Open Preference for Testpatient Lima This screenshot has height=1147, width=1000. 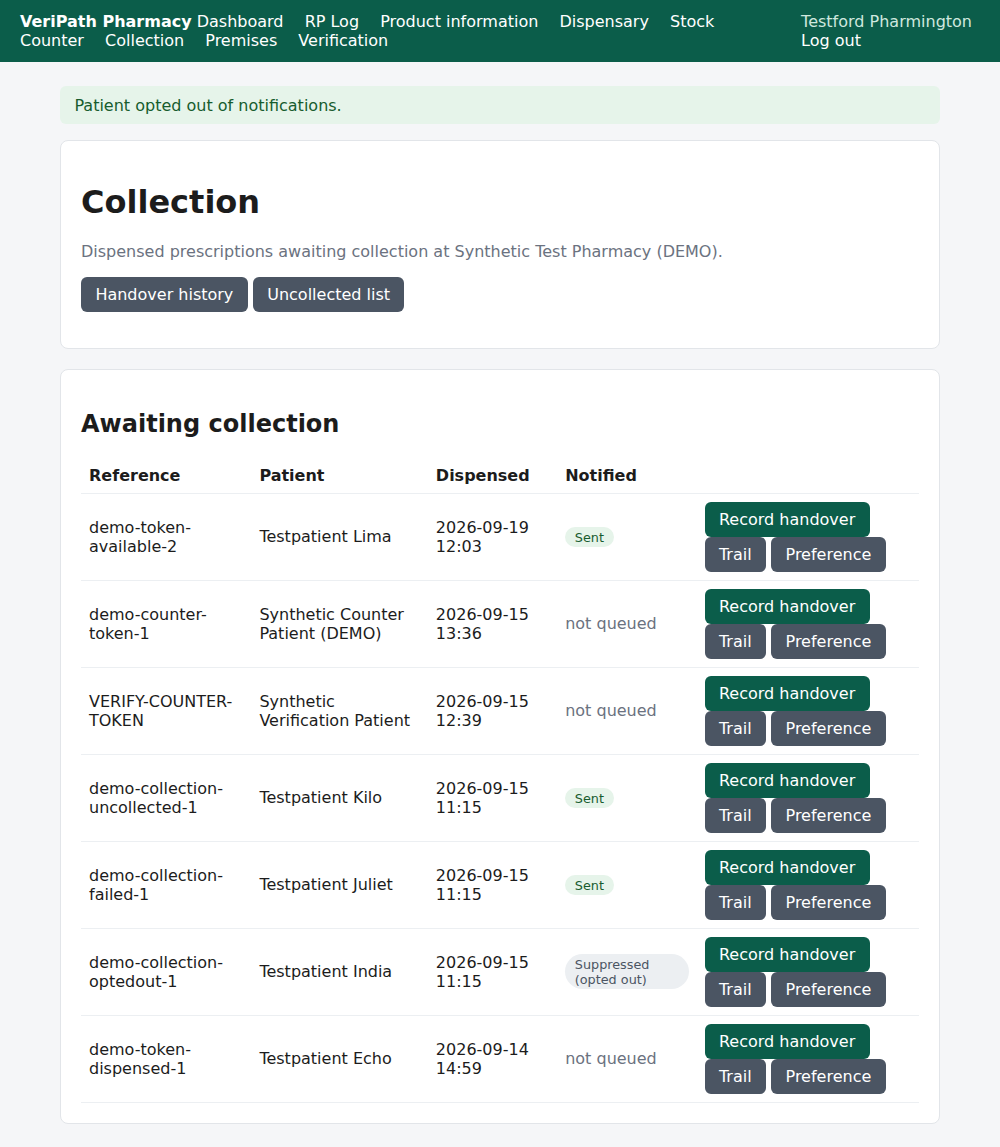pos(828,554)
